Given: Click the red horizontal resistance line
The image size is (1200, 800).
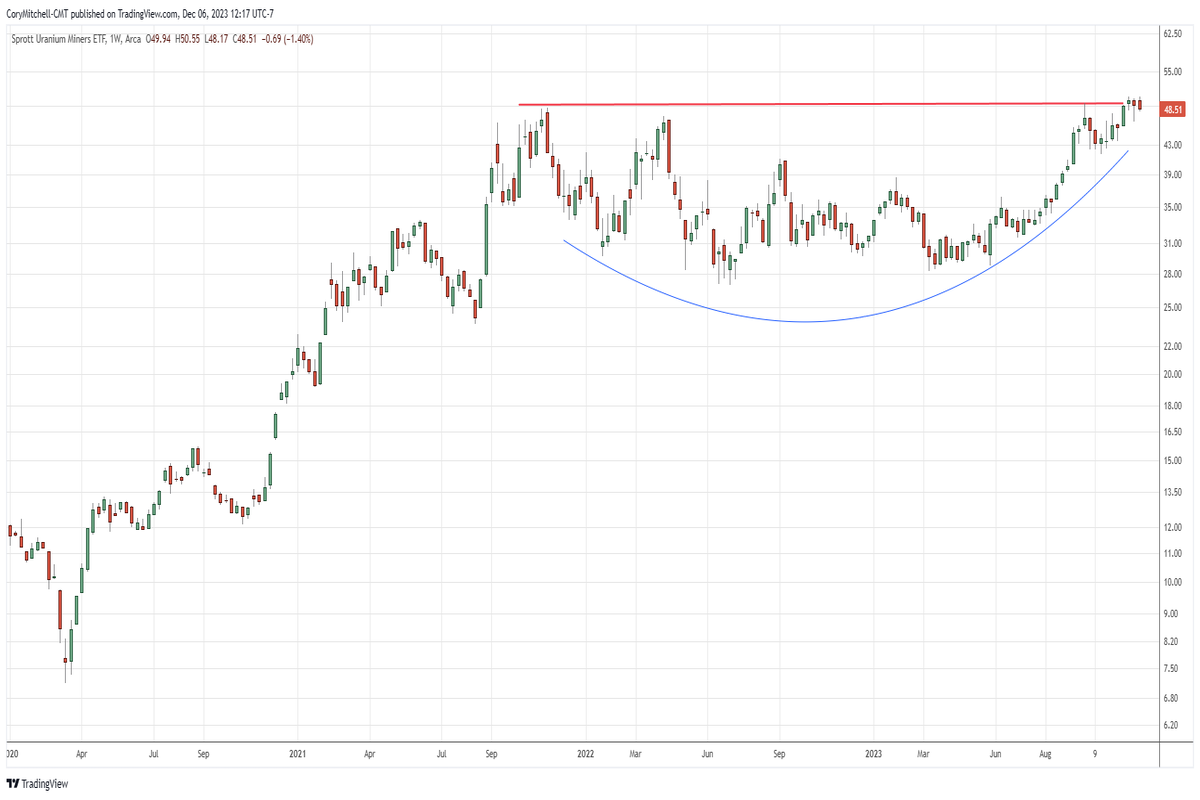Looking at the screenshot, I should 800,104.
